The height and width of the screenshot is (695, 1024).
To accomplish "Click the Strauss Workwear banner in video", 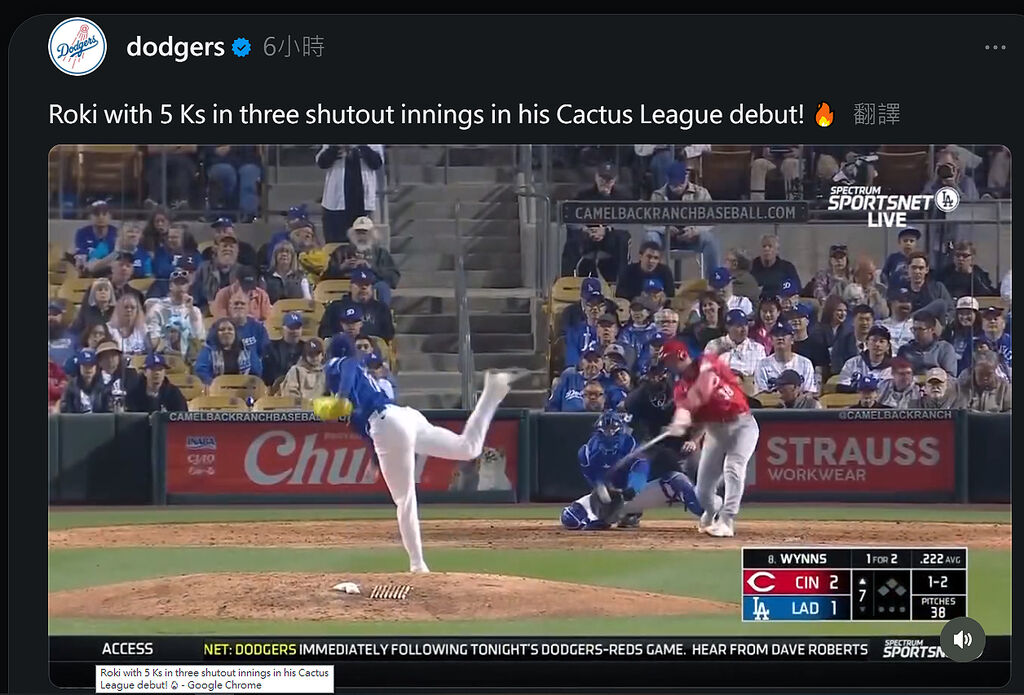I will 852,457.
